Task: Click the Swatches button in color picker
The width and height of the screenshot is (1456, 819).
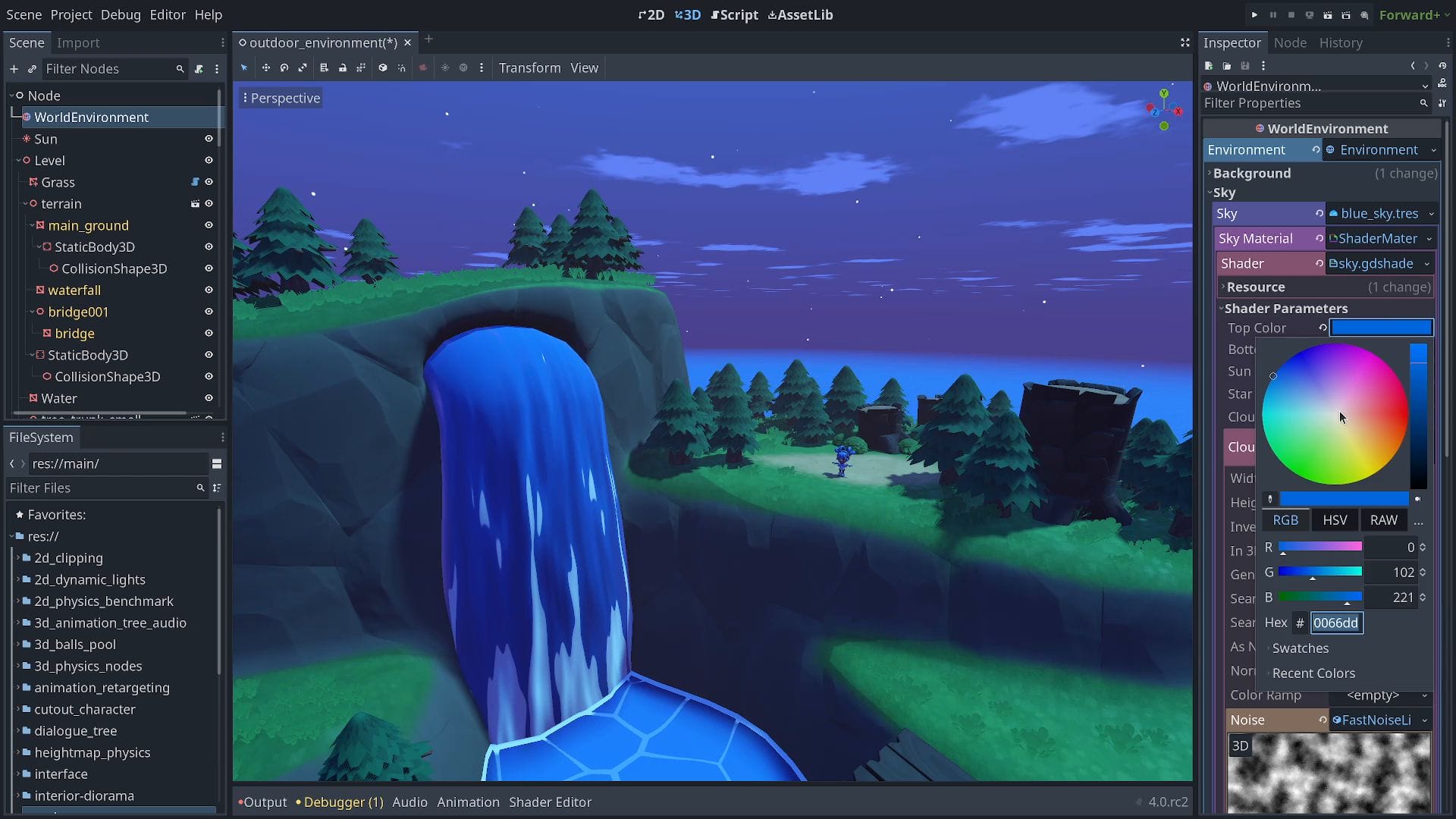Action: tap(1300, 648)
